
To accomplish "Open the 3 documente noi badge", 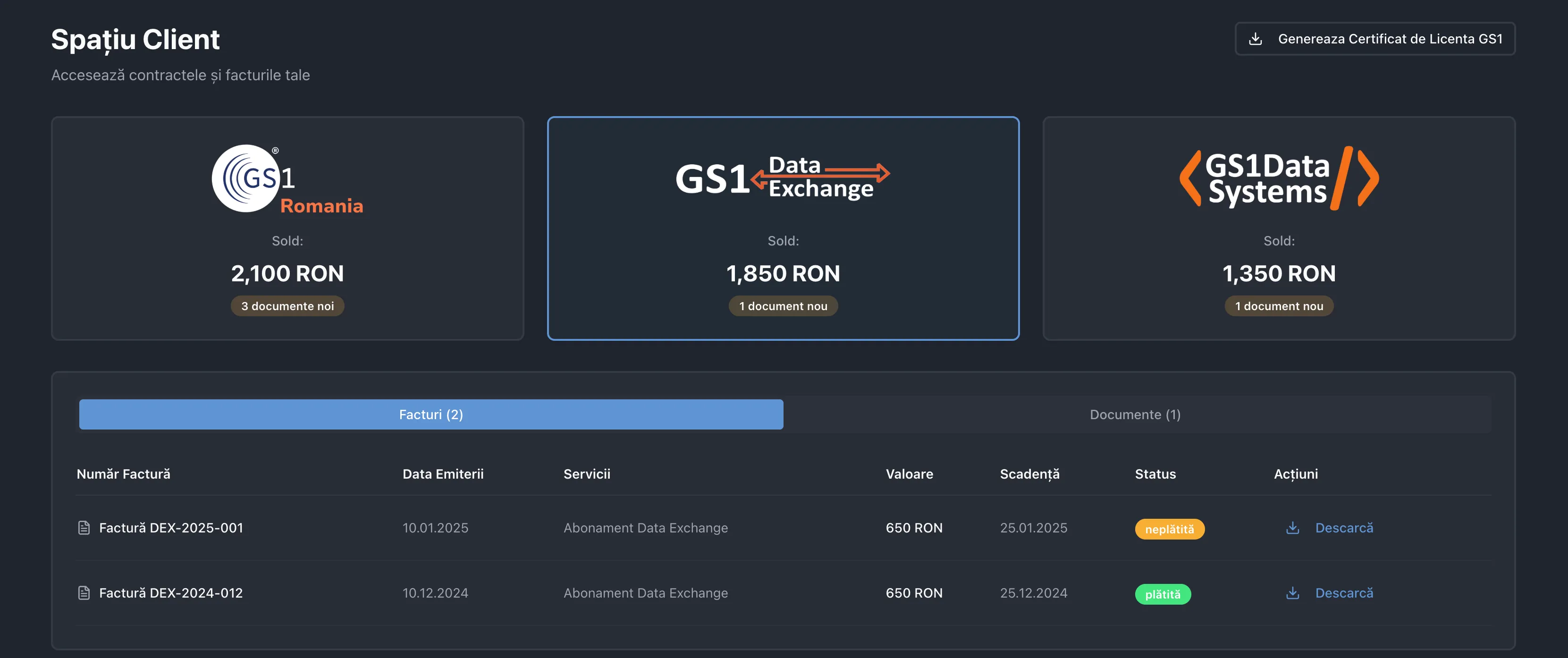I will [x=287, y=306].
